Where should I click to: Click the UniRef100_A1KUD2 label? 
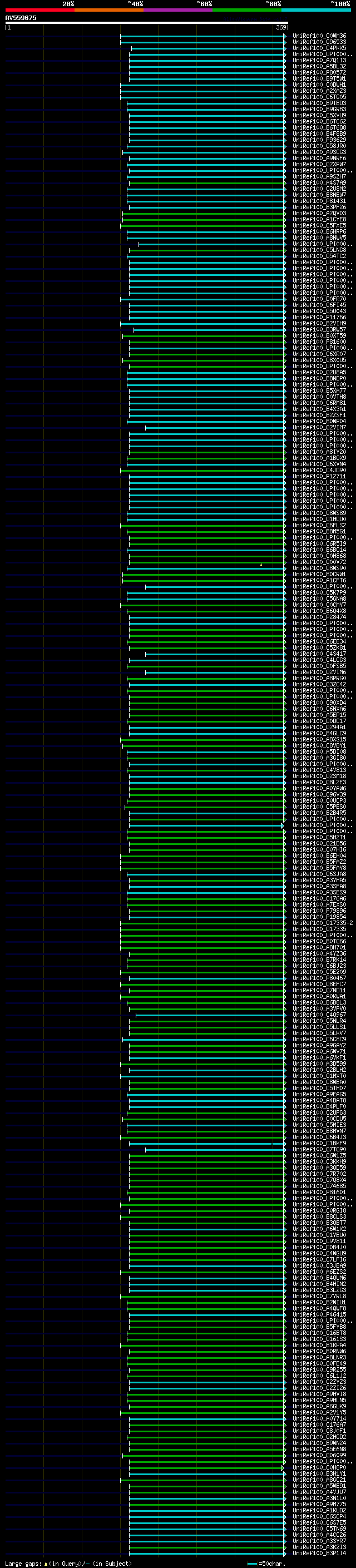tap(319, 1510)
